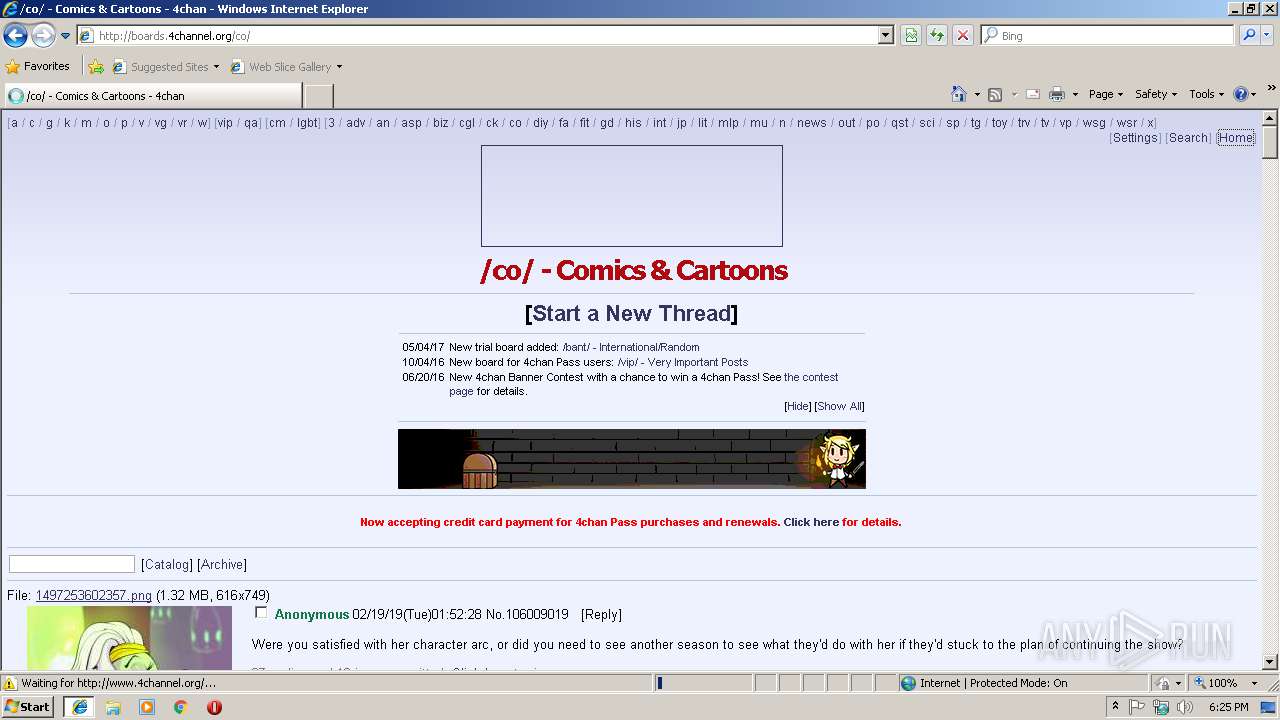Click the post number 106009019
The width and height of the screenshot is (1280, 720).
535,614
